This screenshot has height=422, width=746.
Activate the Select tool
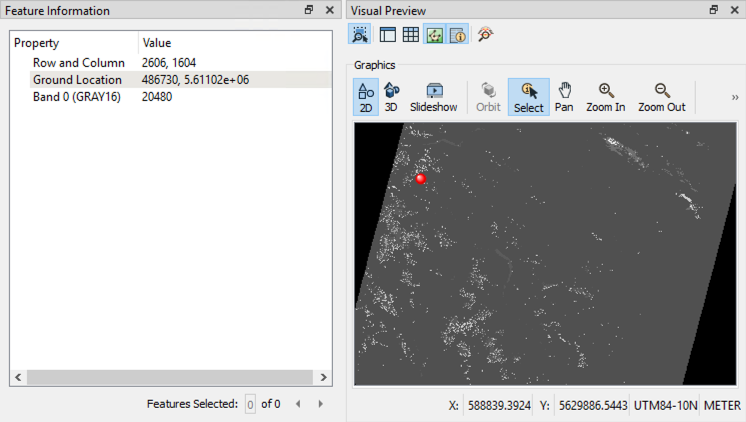(529, 97)
